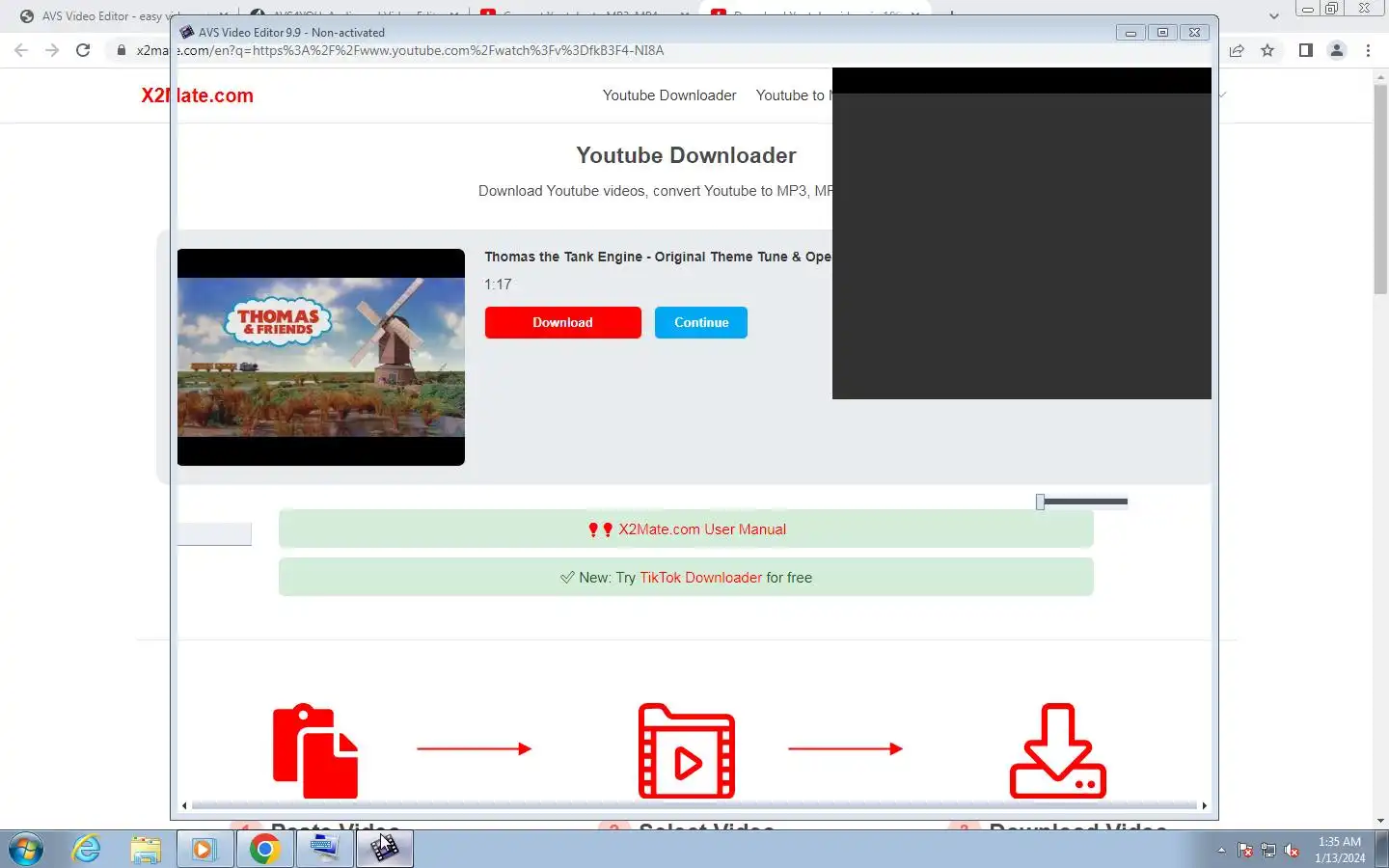This screenshot has width=1389, height=868.
Task: Click the horizontal scrollbar's right arrow
Action: 1204,805
